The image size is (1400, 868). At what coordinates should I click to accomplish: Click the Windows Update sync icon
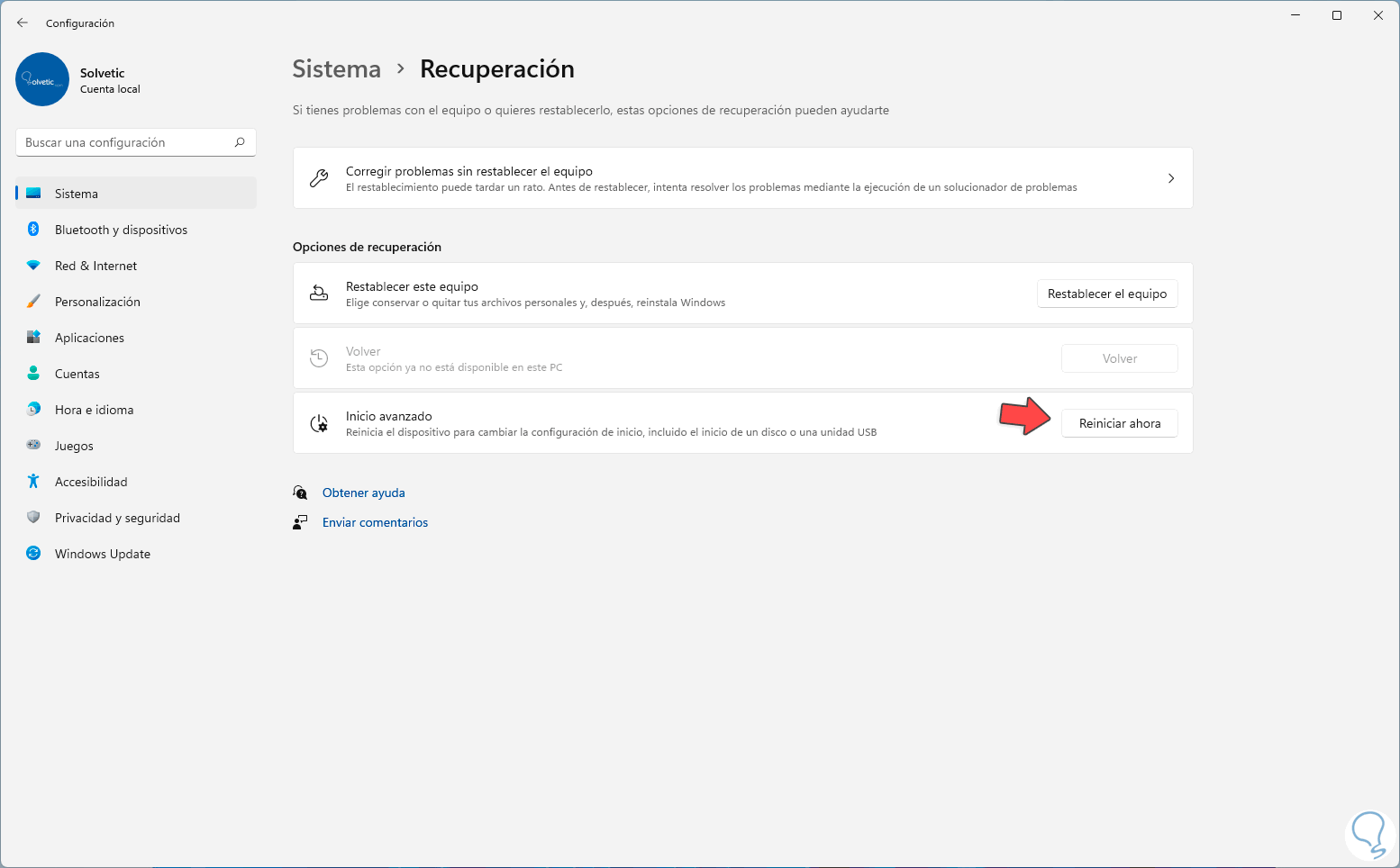coord(33,554)
